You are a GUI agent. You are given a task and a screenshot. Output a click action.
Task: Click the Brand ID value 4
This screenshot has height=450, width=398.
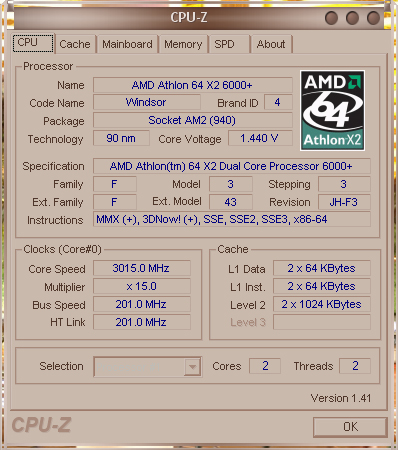[278, 102]
